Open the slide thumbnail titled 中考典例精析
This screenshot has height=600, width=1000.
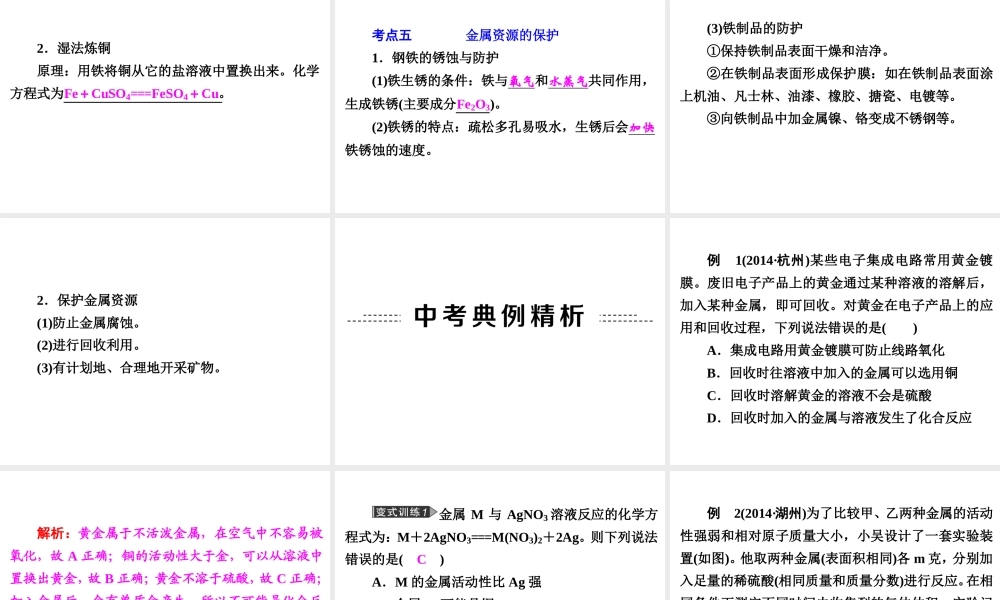(499, 341)
